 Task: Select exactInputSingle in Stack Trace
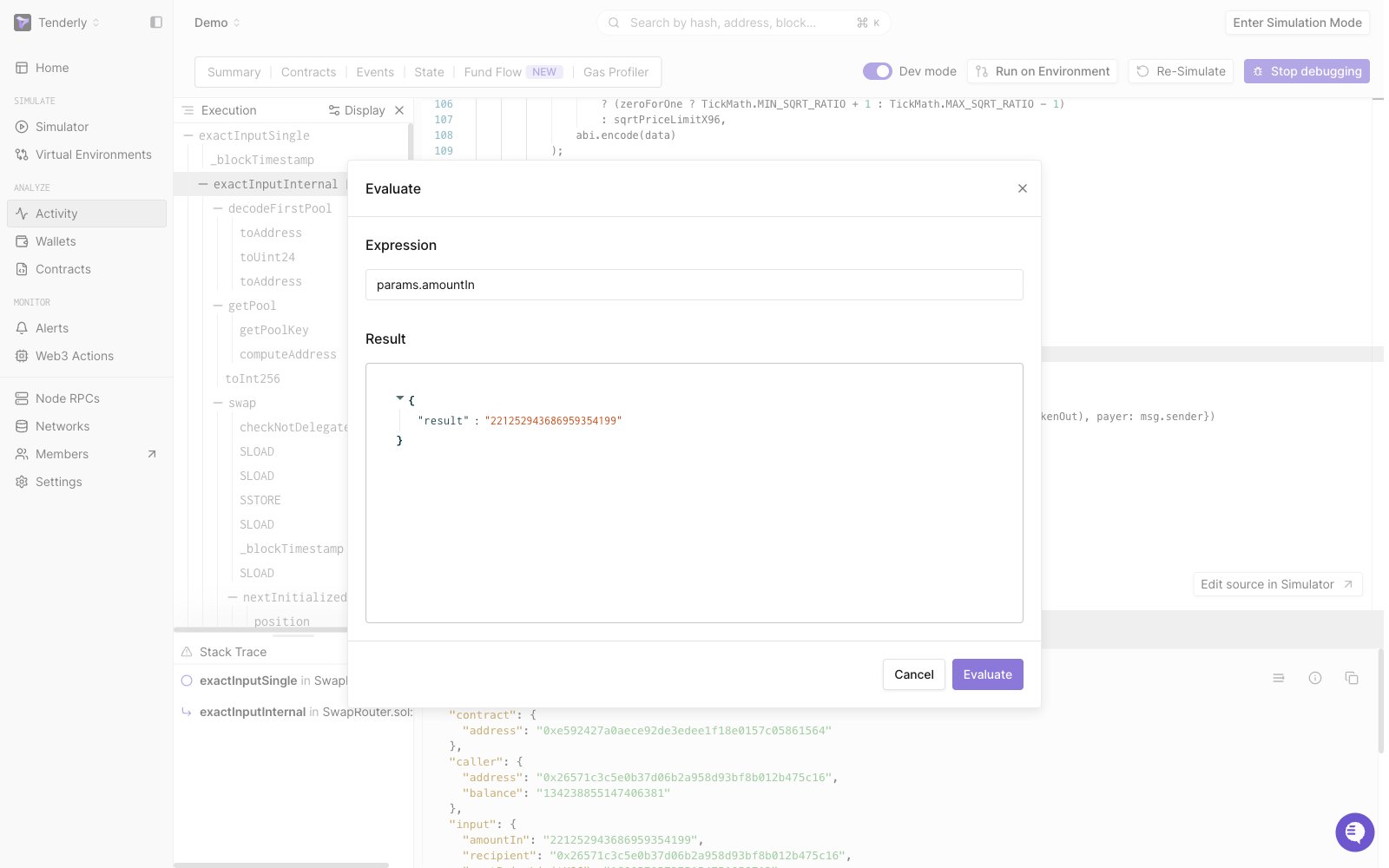point(248,681)
